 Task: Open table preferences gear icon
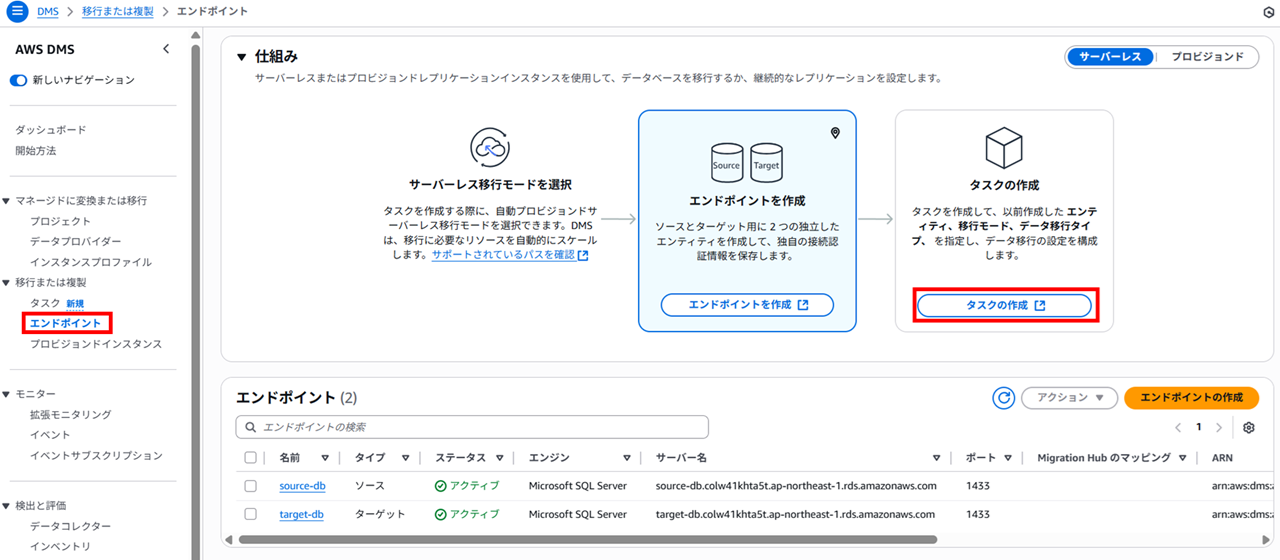pyautogui.click(x=1249, y=427)
